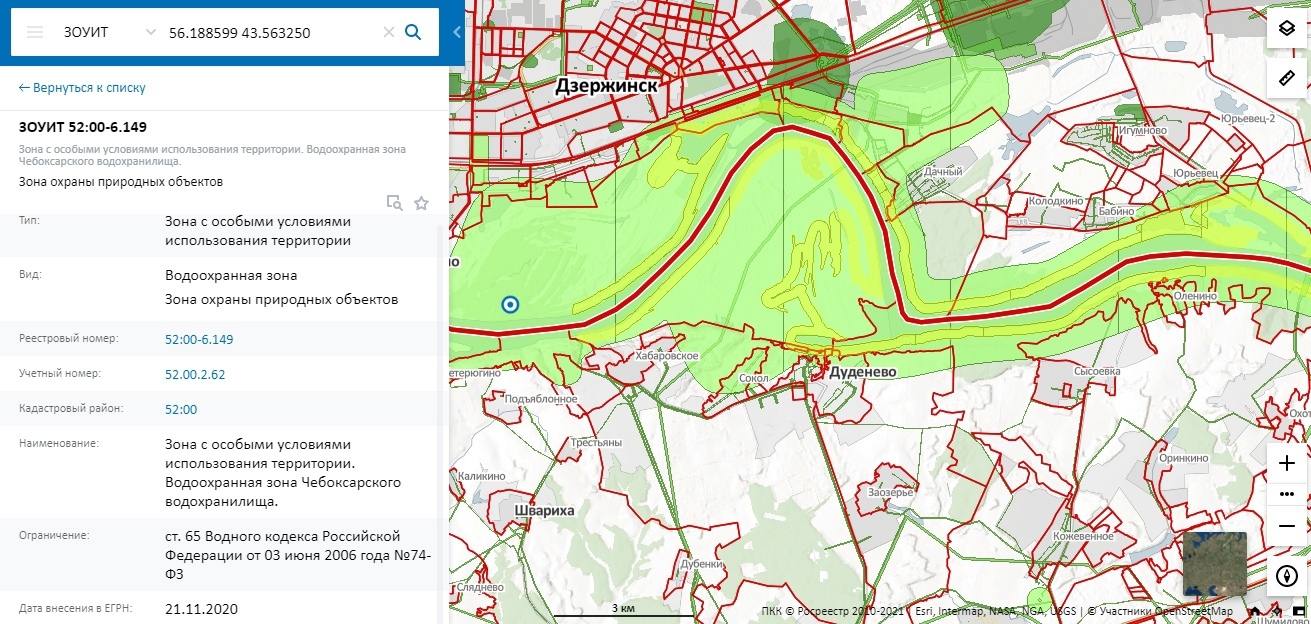Zoom to object on map icon
This screenshot has height=624, width=1311.
click(x=395, y=203)
